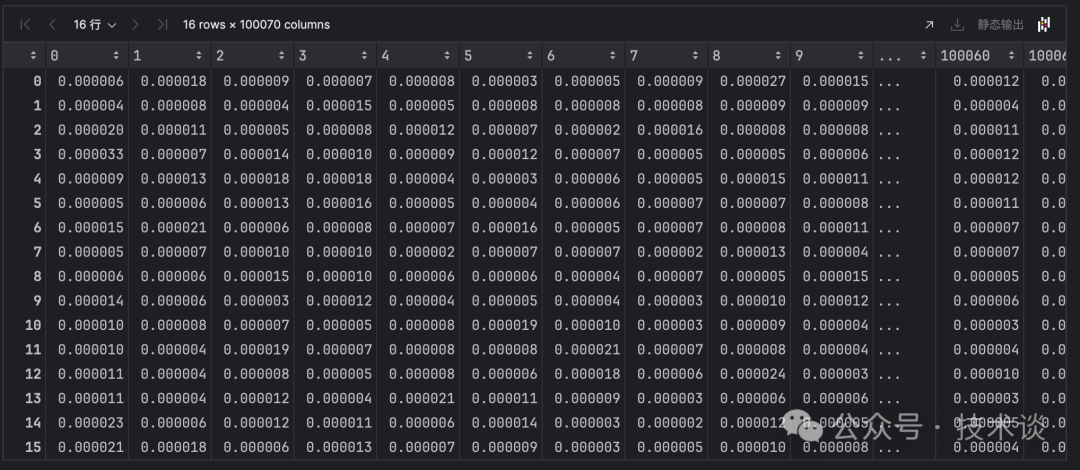Click the download table icon
Image resolution: width=1080 pixels, height=470 pixels.
click(957, 25)
